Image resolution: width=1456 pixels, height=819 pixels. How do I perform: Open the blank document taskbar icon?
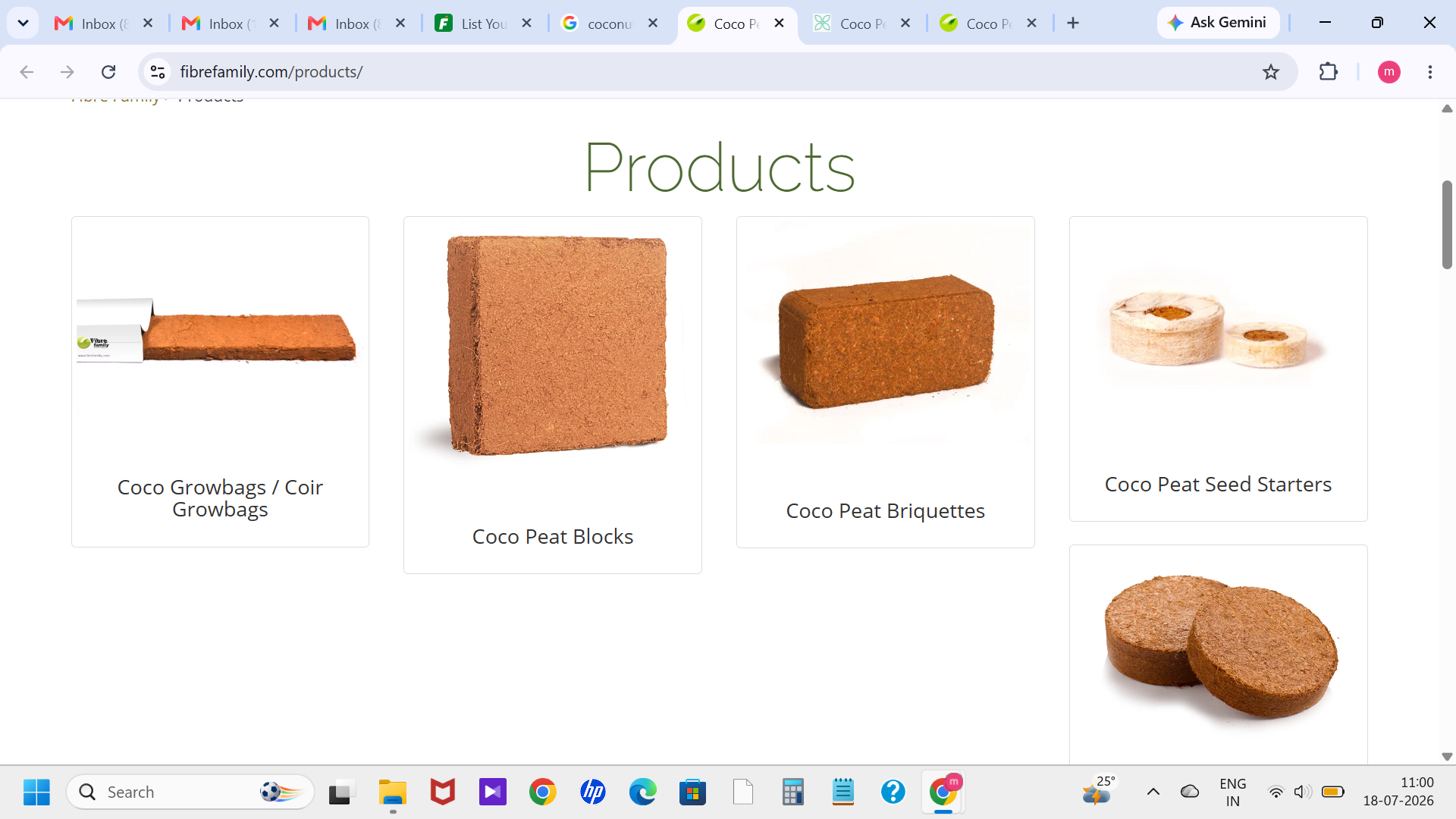[743, 792]
